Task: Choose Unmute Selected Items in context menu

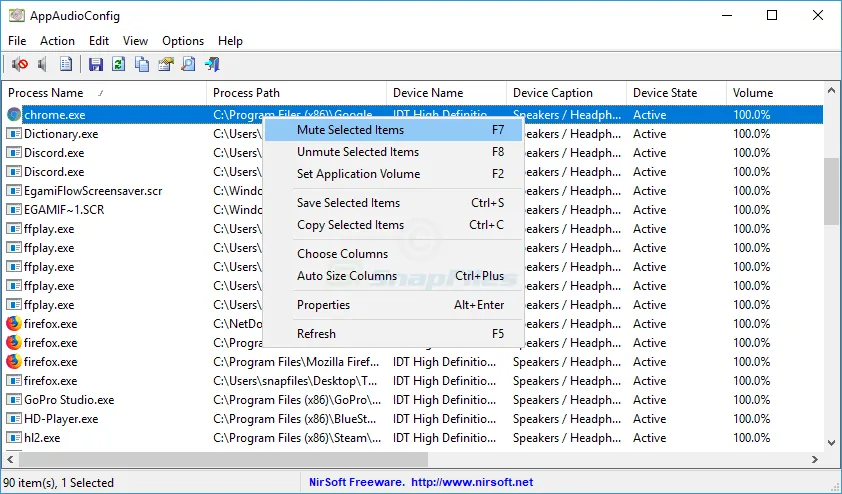Action: 393,152
